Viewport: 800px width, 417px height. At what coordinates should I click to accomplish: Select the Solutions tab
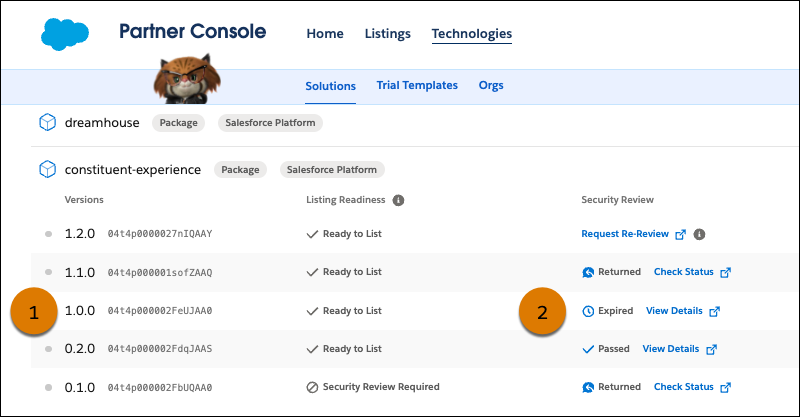pos(330,86)
